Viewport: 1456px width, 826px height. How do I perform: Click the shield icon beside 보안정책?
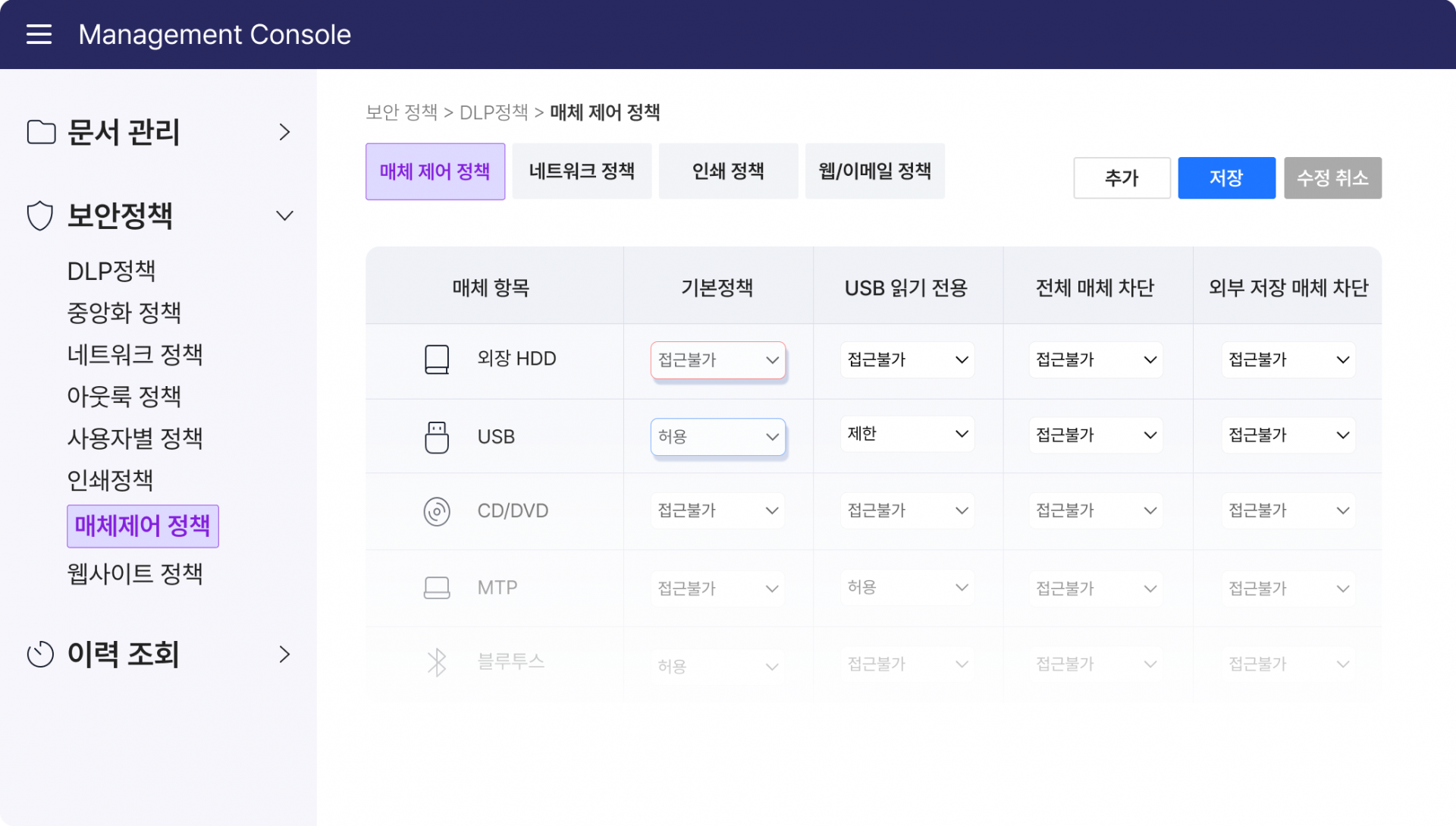(40, 215)
